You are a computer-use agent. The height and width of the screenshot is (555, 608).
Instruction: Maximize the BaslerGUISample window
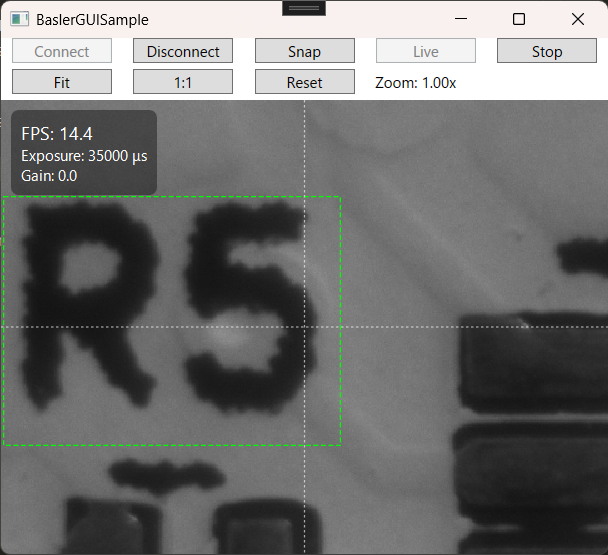tap(519, 19)
